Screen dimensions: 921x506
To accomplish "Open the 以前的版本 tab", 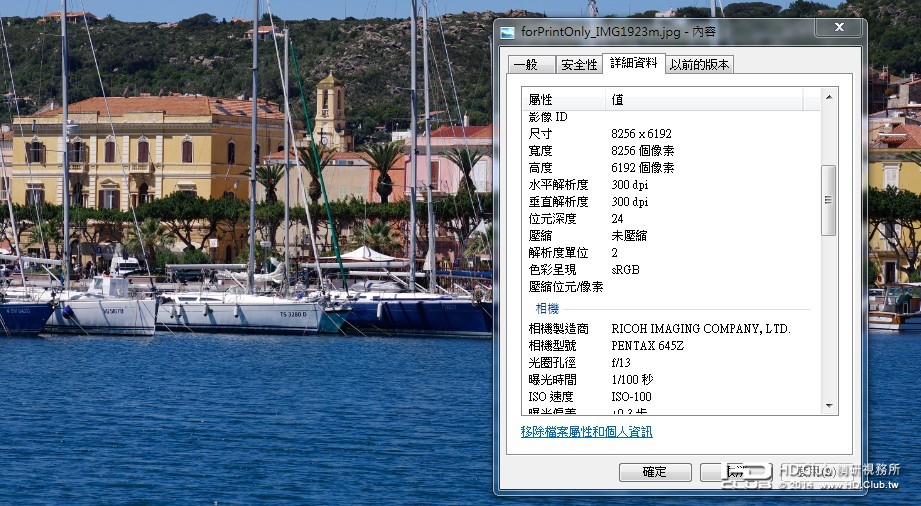I will [700, 65].
